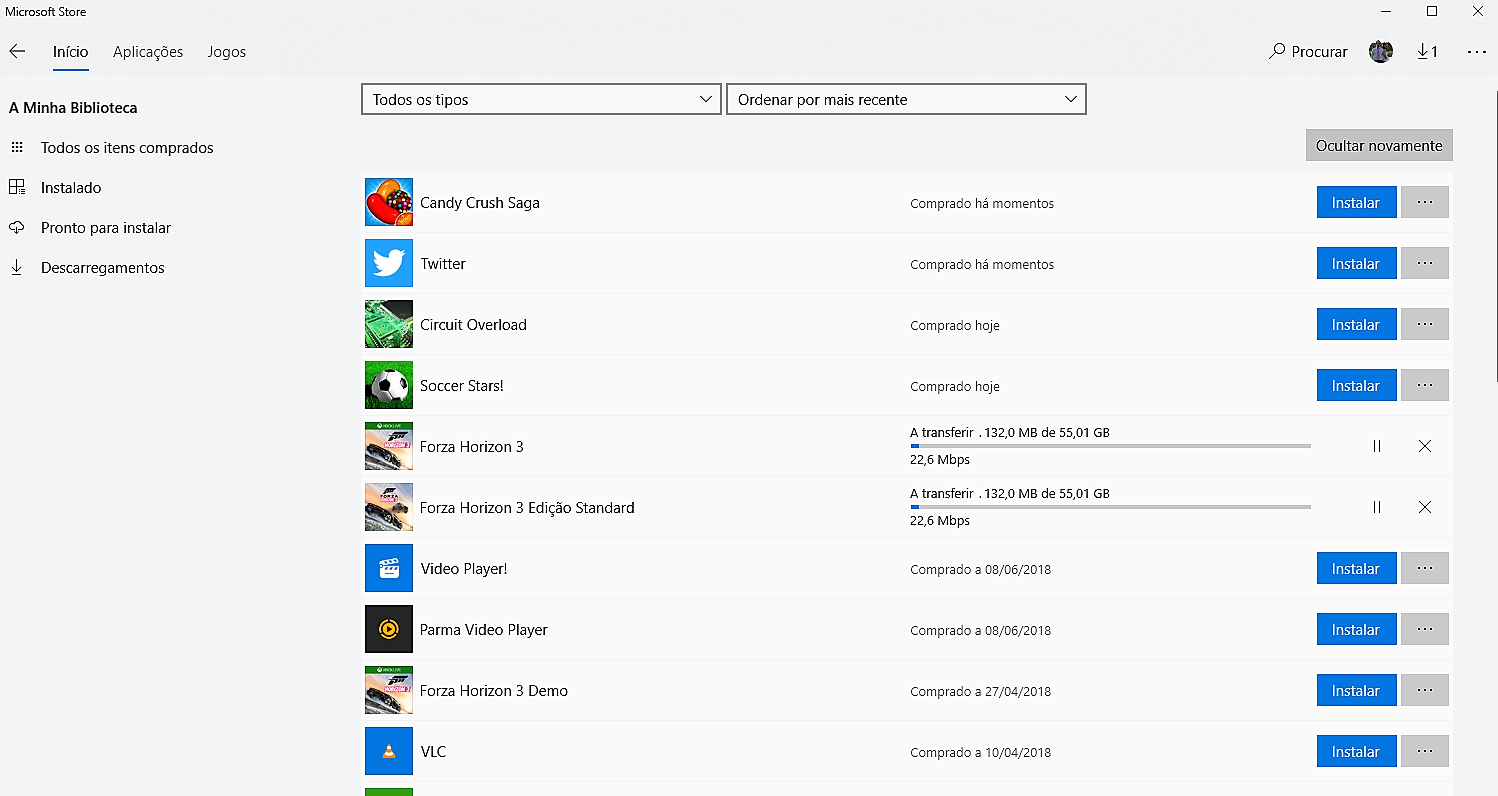The image size is (1498, 796).
Task: Click the Ocultar novamente button
Action: pyautogui.click(x=1379, y=145)
